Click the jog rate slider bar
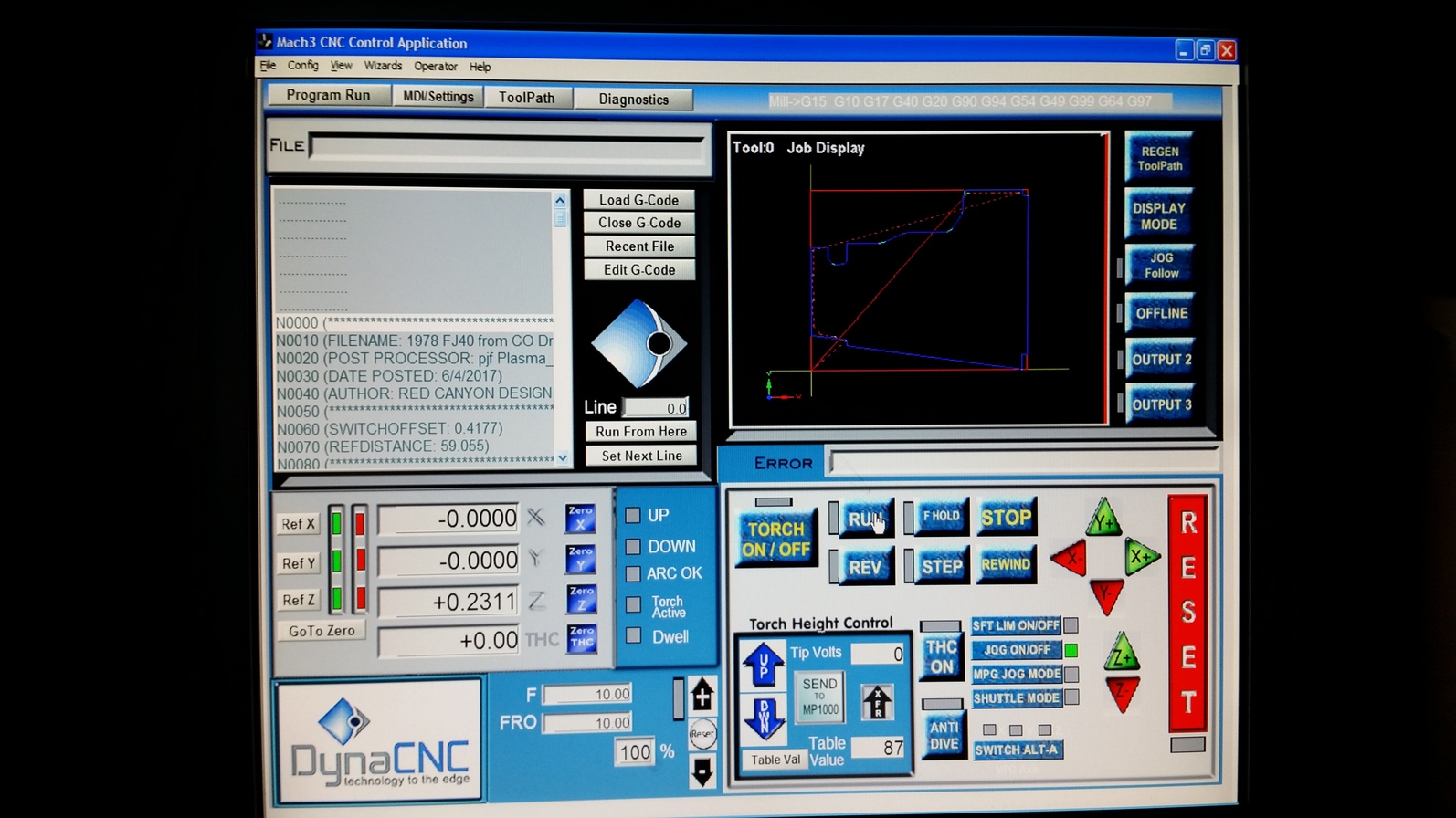 pos(678,699)
